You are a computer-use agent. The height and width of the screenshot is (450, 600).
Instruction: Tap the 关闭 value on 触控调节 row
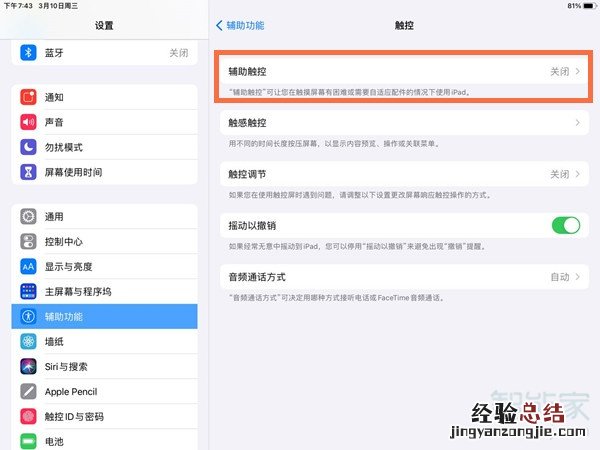pyautogui.click(x=559, y=174)
